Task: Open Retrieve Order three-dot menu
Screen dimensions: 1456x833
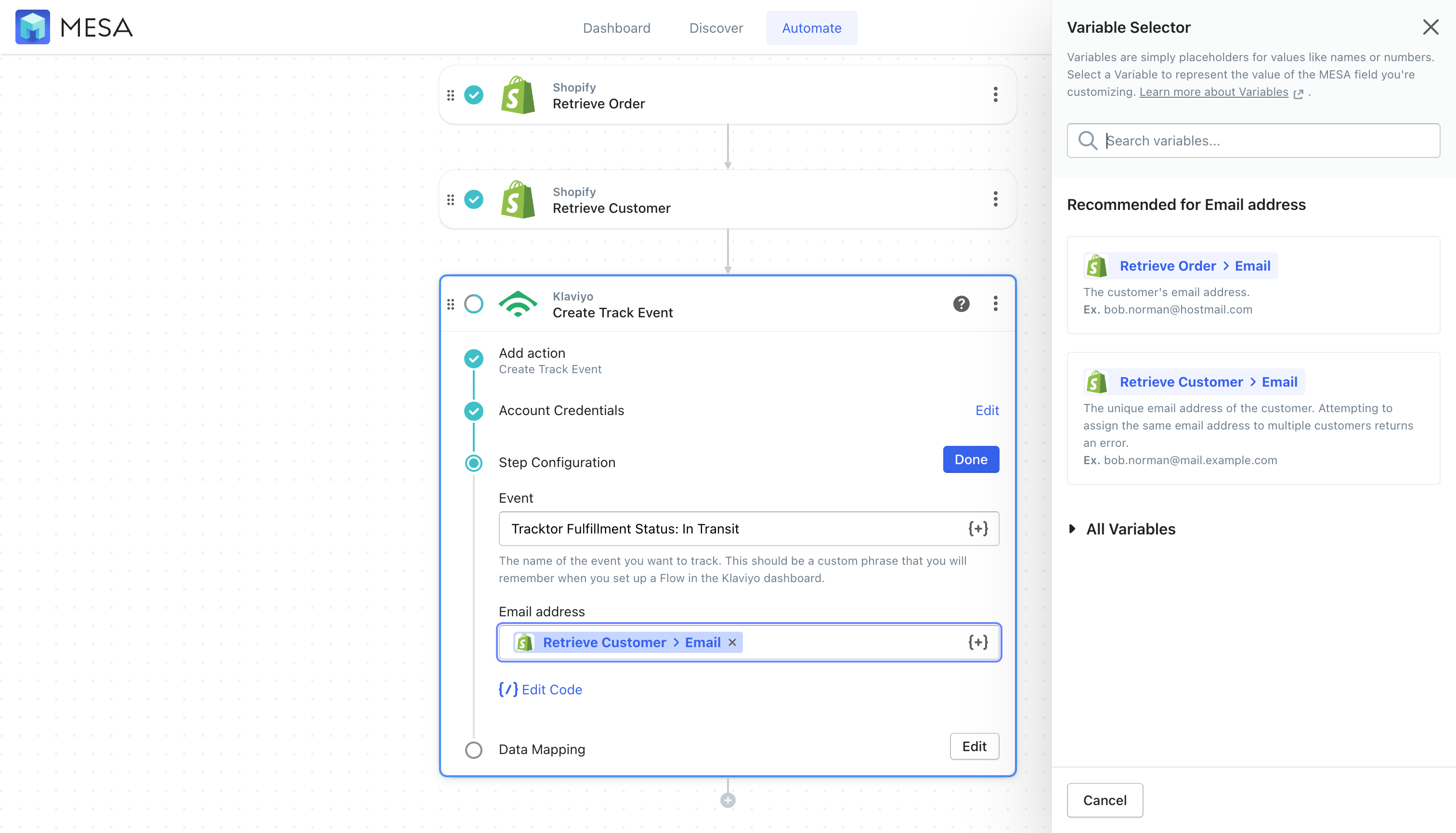Action: [x=995, y=95]
